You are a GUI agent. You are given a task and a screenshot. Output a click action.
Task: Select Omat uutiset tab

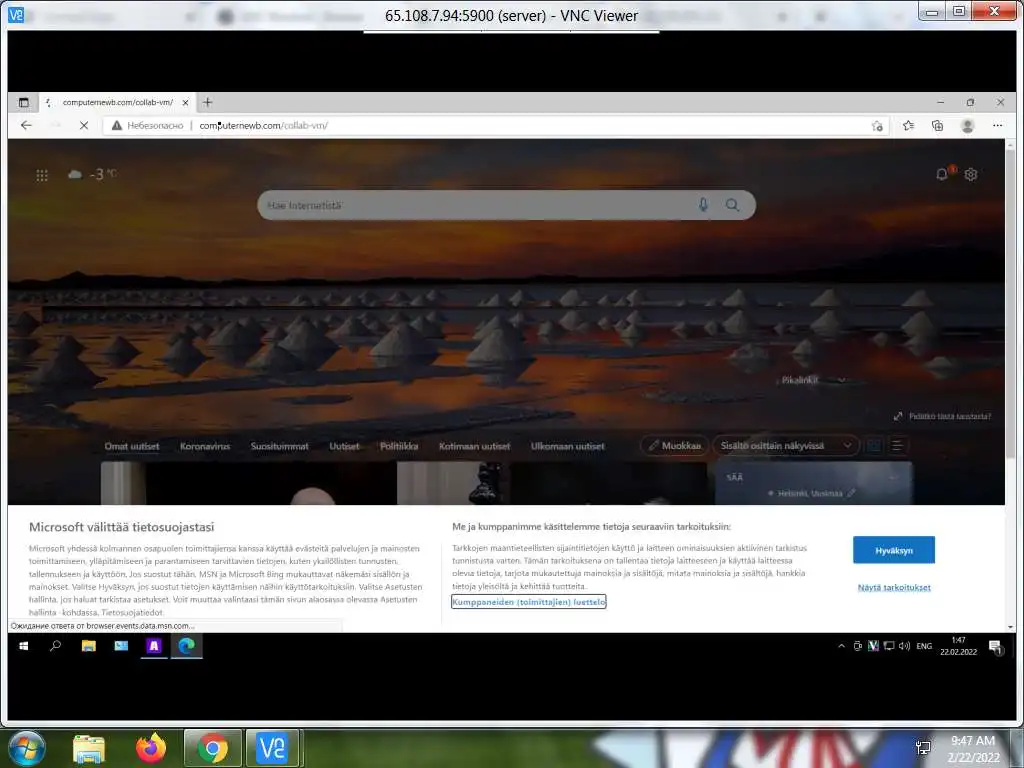(132, 446)
